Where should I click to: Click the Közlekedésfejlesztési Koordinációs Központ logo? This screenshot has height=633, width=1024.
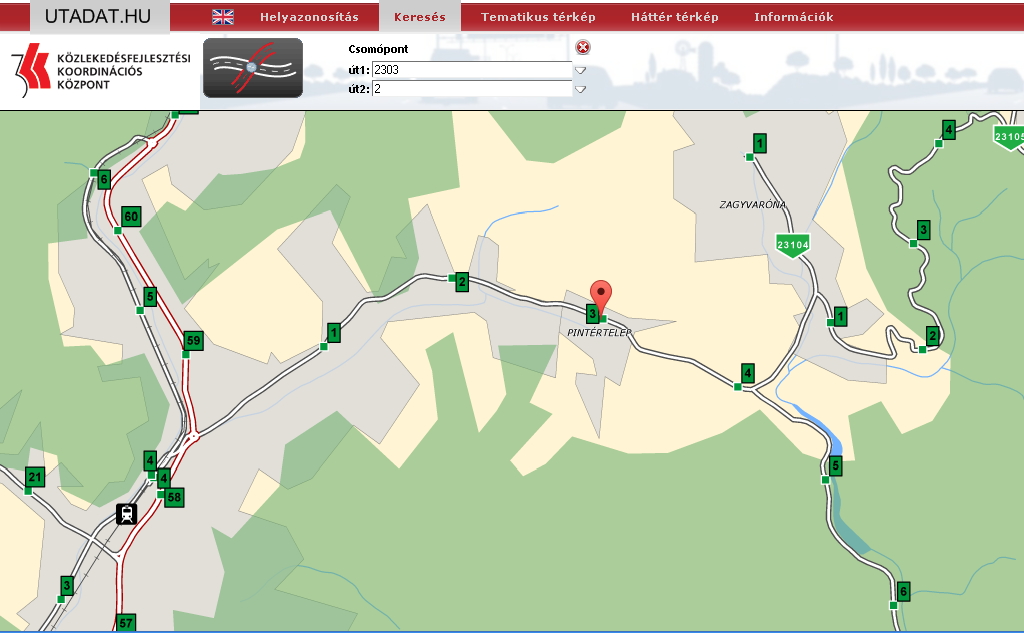100,72
